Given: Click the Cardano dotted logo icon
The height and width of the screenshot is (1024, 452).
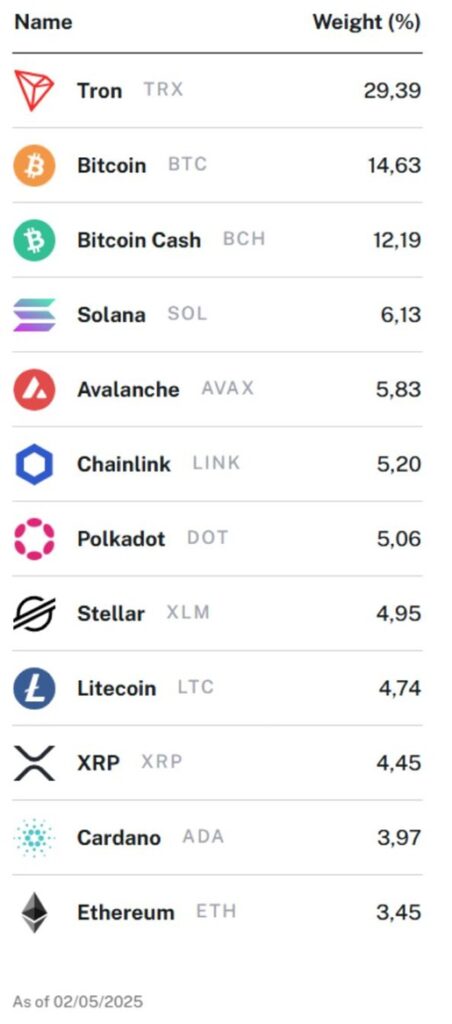Looking at the screenshot, I should coord(34,838).
